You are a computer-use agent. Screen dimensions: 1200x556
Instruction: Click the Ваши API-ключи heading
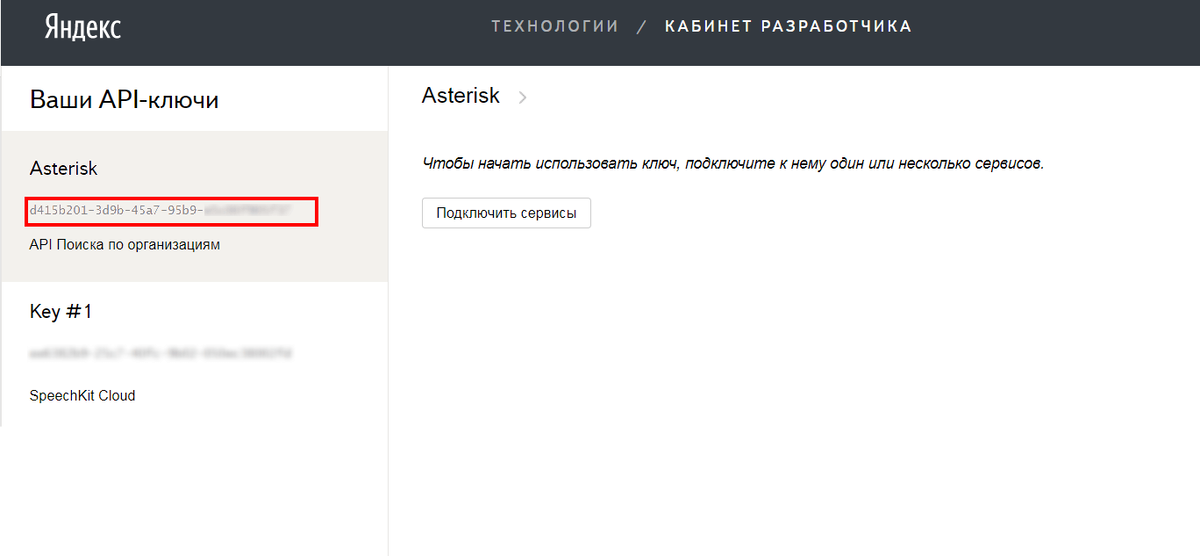[124, 100]
